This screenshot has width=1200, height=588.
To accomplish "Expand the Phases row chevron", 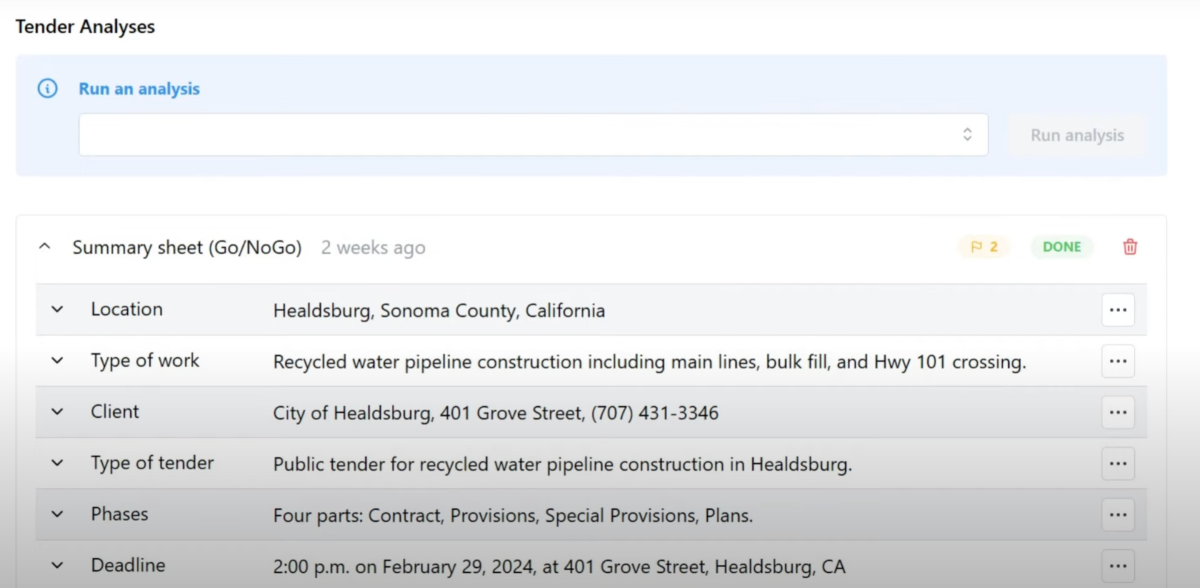I will (x=57, y=515).
